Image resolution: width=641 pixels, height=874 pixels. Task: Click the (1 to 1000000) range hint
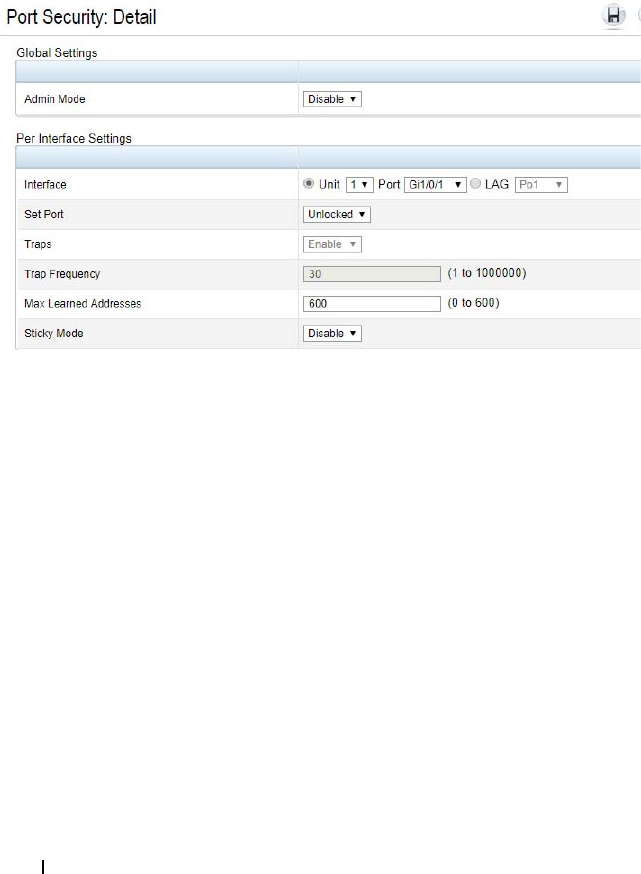coord(487,273)
